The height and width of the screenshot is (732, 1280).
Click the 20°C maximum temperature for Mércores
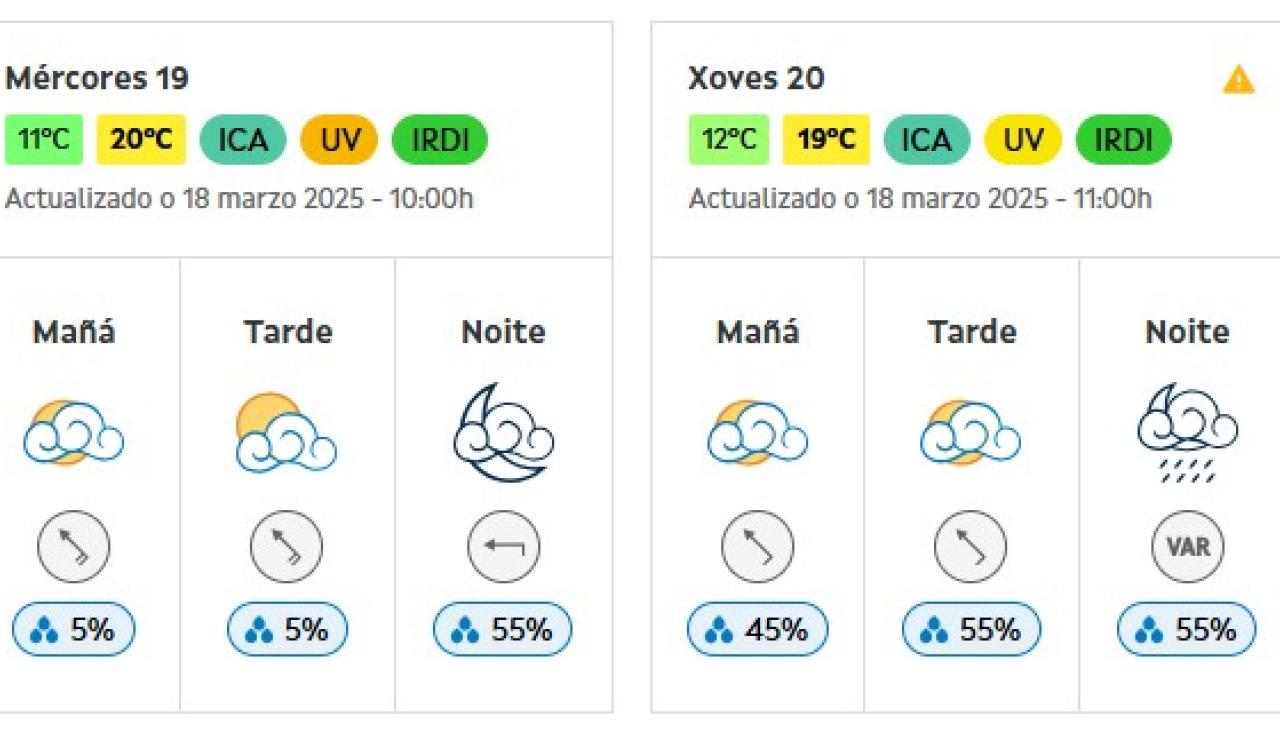click(x=141, y=140)
